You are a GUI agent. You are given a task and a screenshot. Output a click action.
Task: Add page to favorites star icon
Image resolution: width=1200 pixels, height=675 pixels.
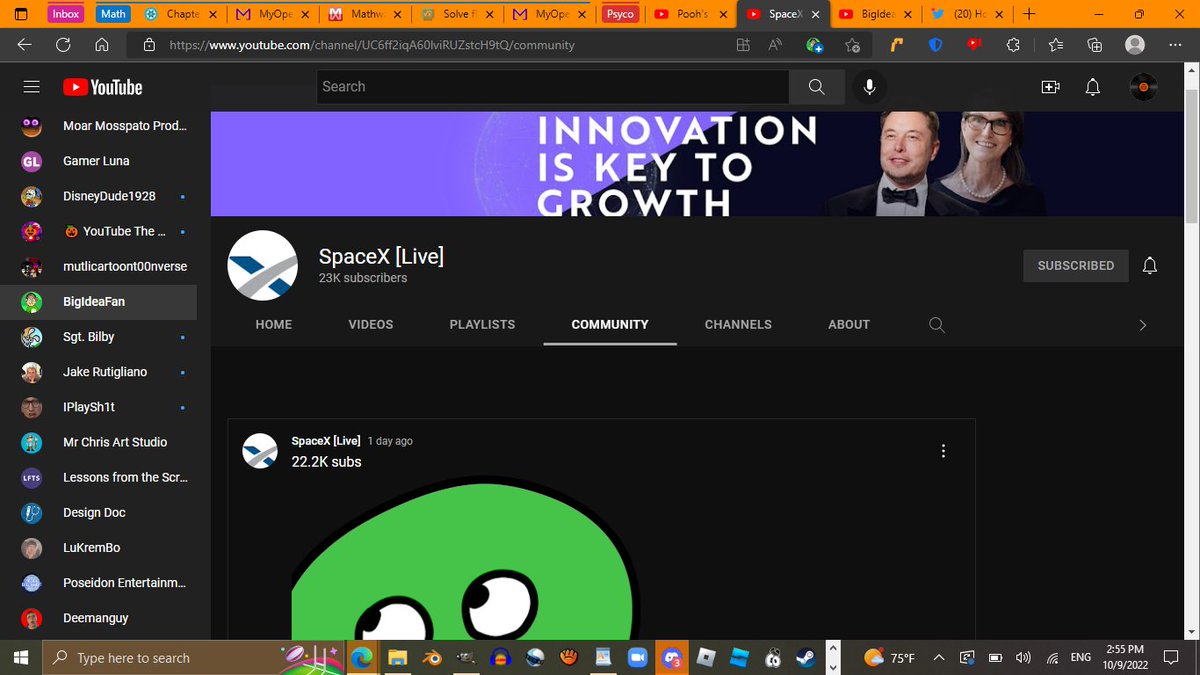[852, 44]
